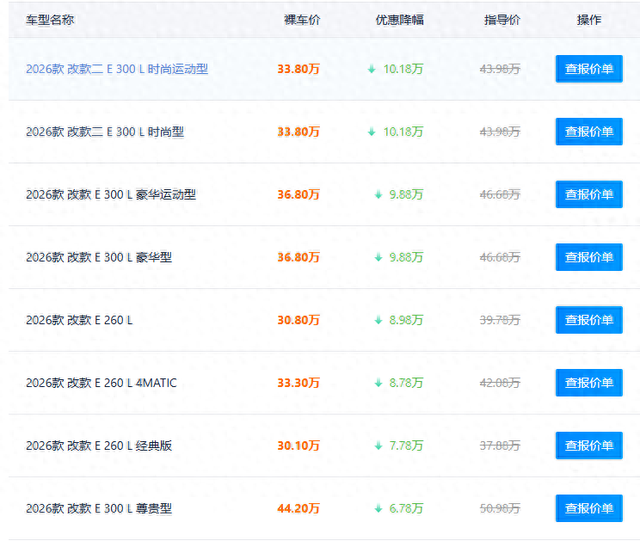Click discount 10.18万 in the E 300 L 时尚型 row
The image size is (640, 547).
pos(403,132)
